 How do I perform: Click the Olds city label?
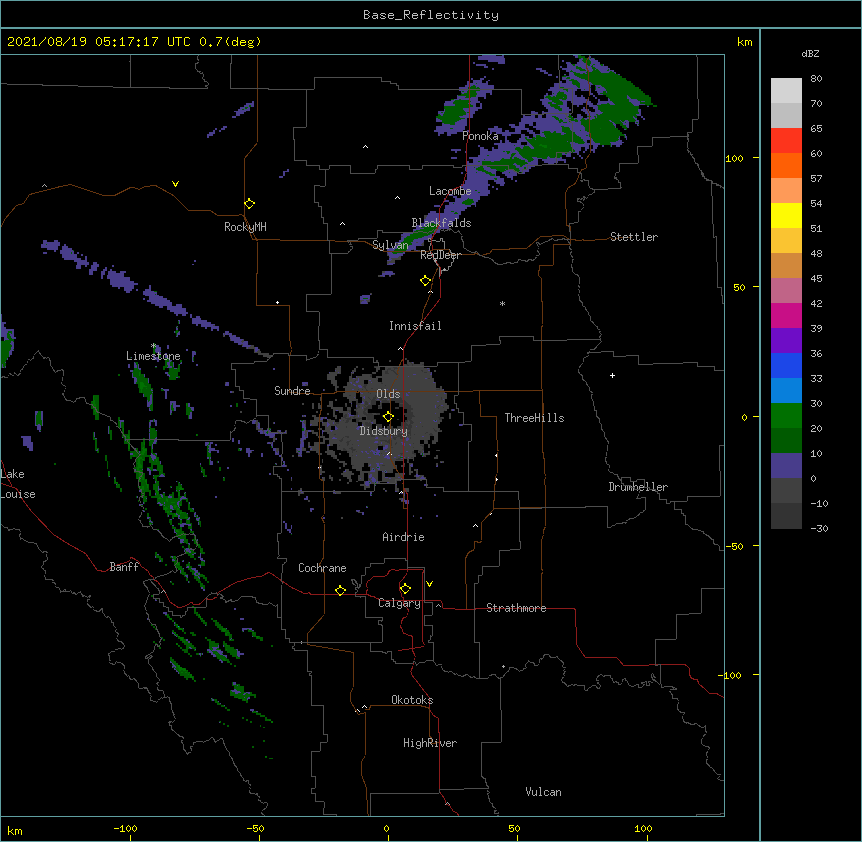click(x=388, y=394)
